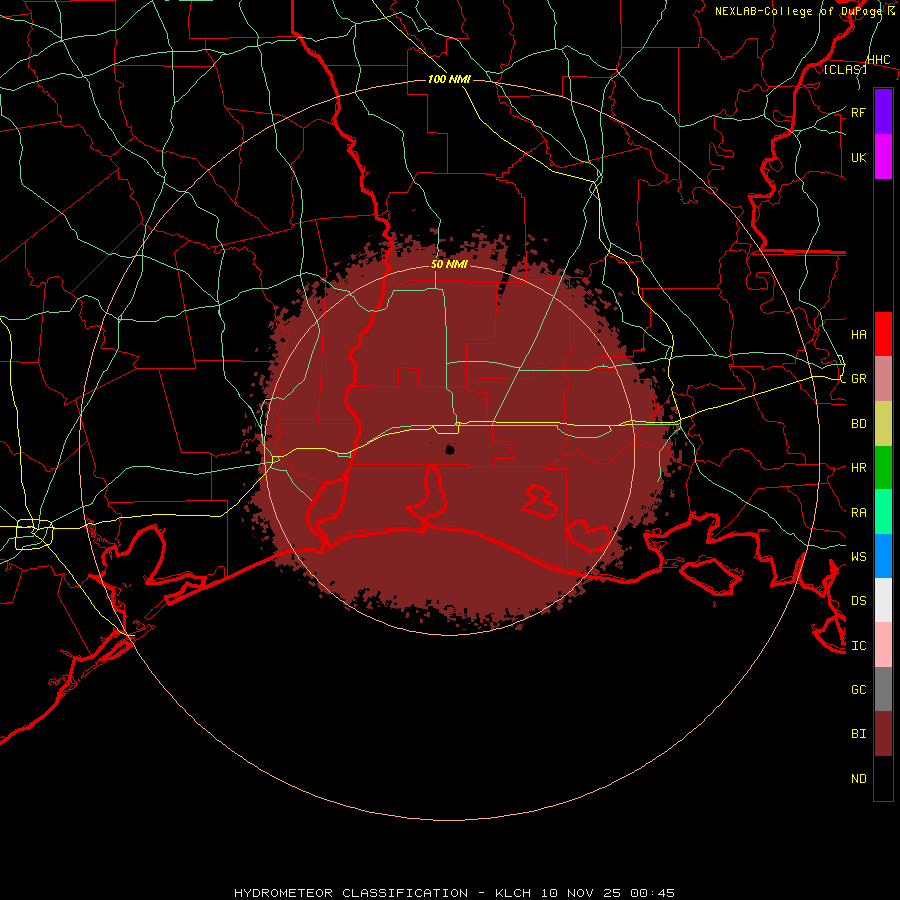Click the 100 NMI range ring label
900x900 pixels.
coord(449,79)
